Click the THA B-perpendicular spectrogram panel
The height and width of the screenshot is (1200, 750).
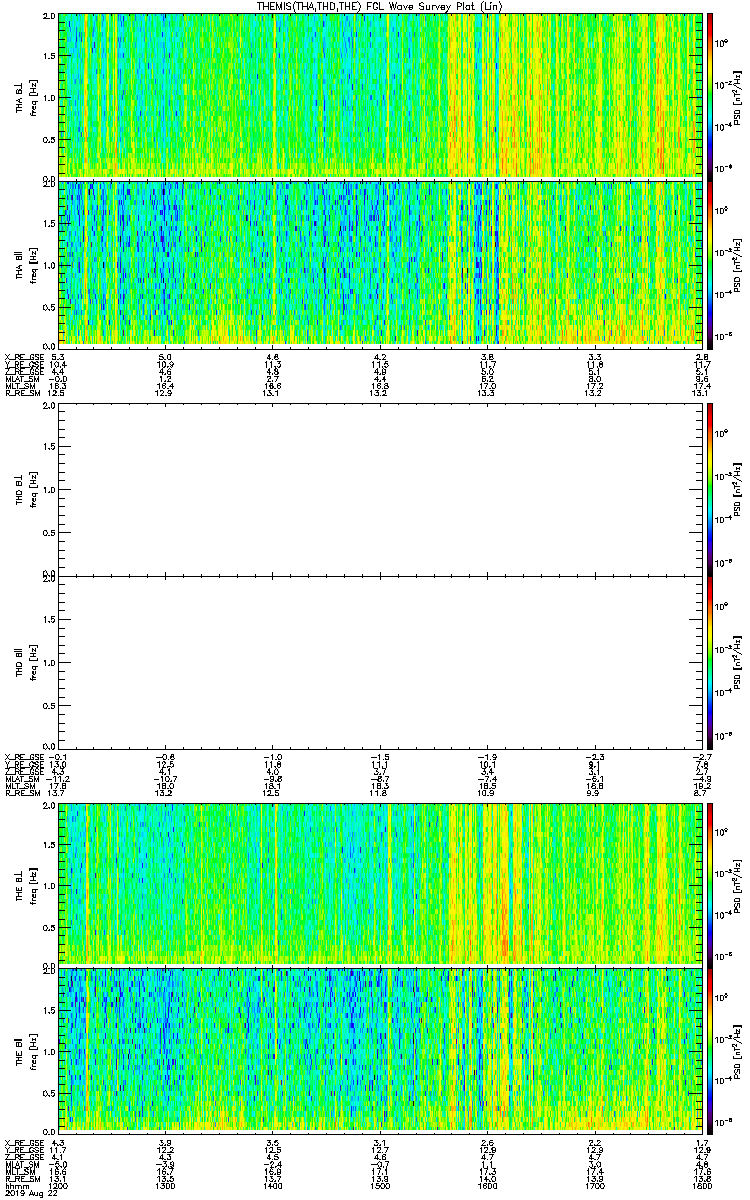(380, 96)
